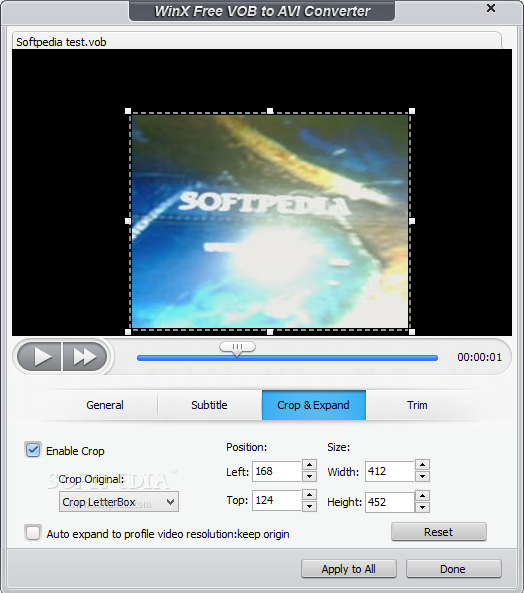Increase the Height value
The width and height of the screenshot is (524, 593).
point(423,495)
